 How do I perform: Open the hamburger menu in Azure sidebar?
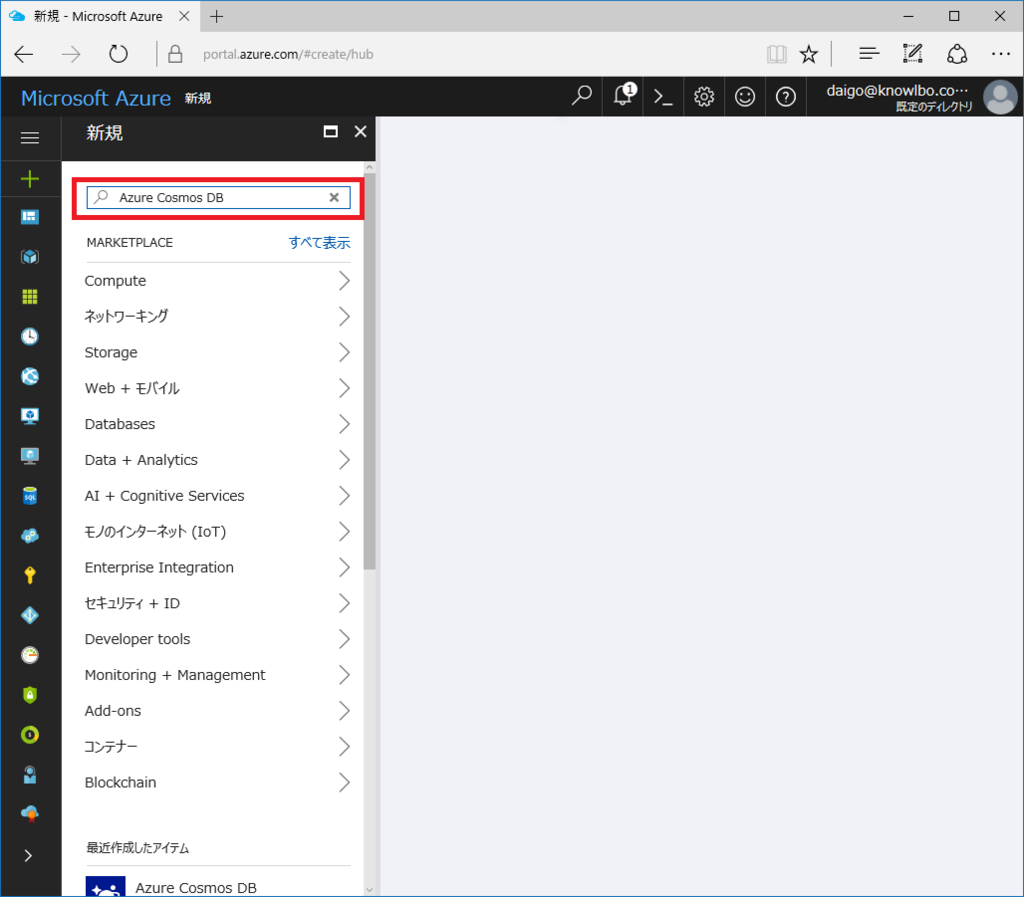pos(30,138)
